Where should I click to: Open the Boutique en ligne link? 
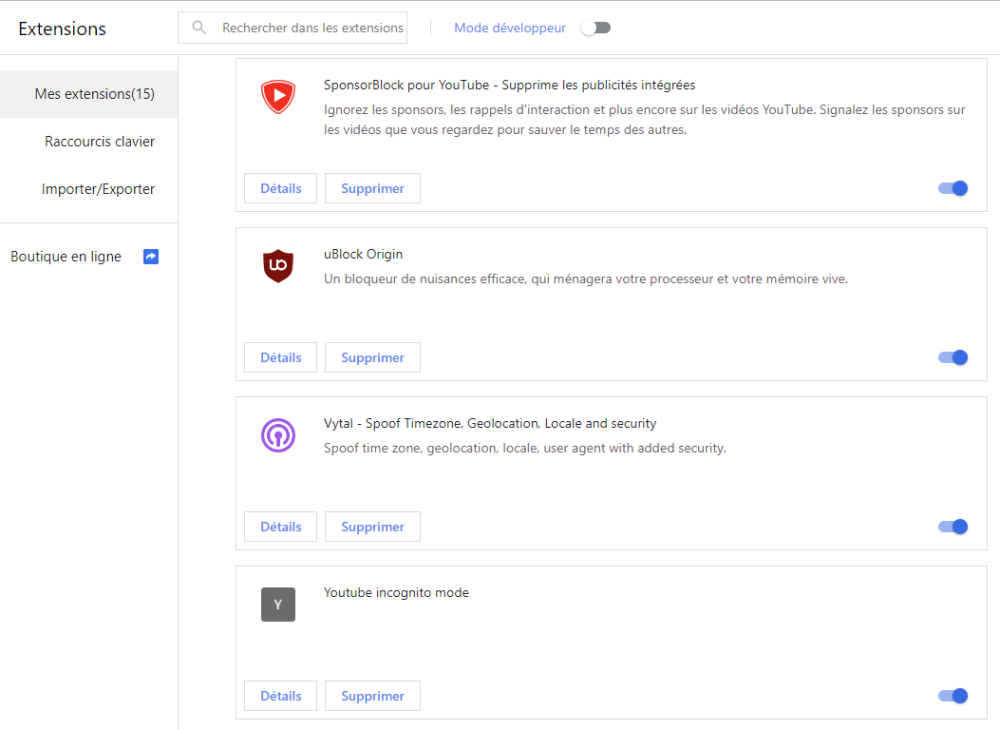tap(66, 257)
